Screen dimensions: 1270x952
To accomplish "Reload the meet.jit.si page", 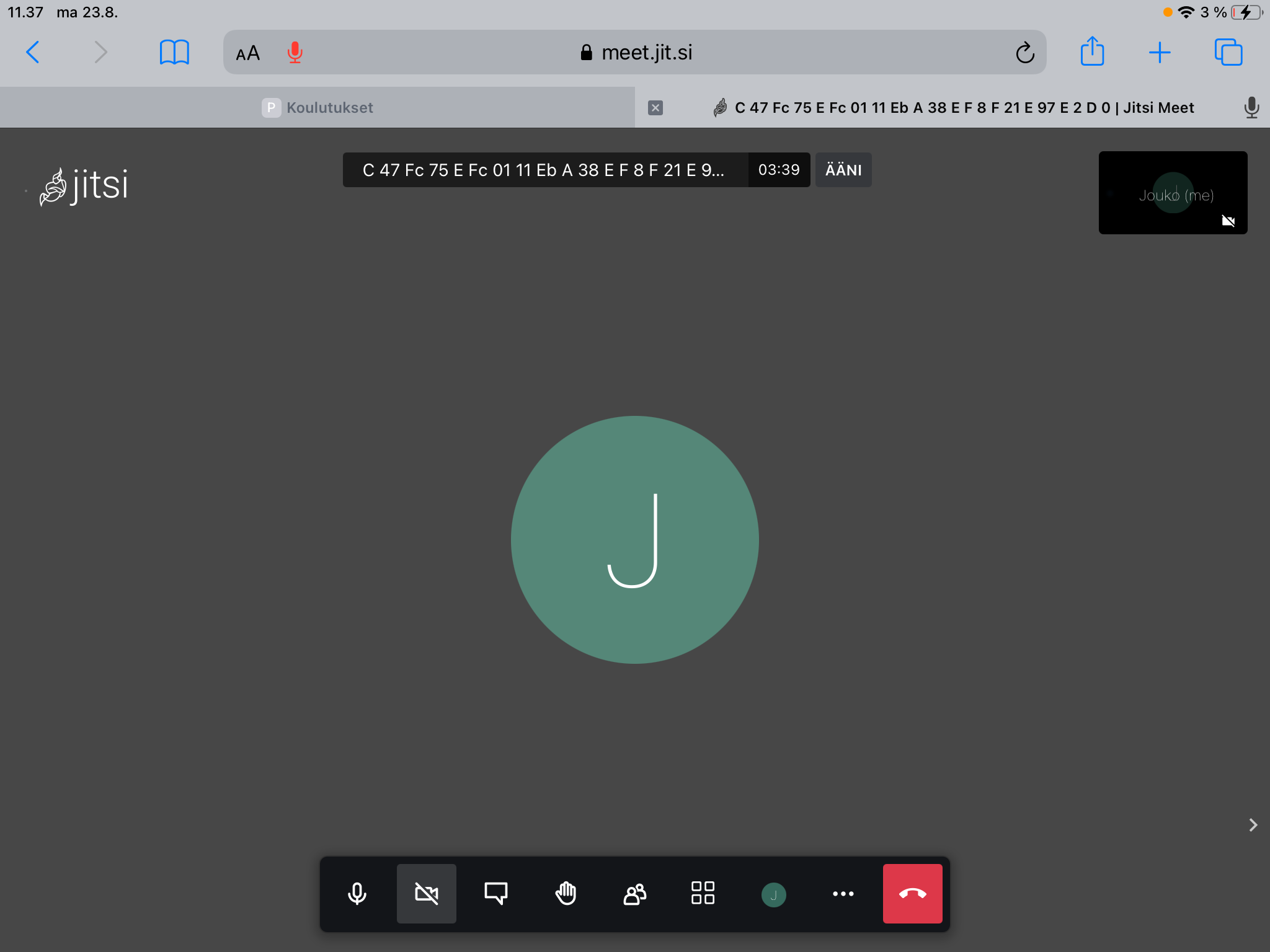I will (1025, 53).
